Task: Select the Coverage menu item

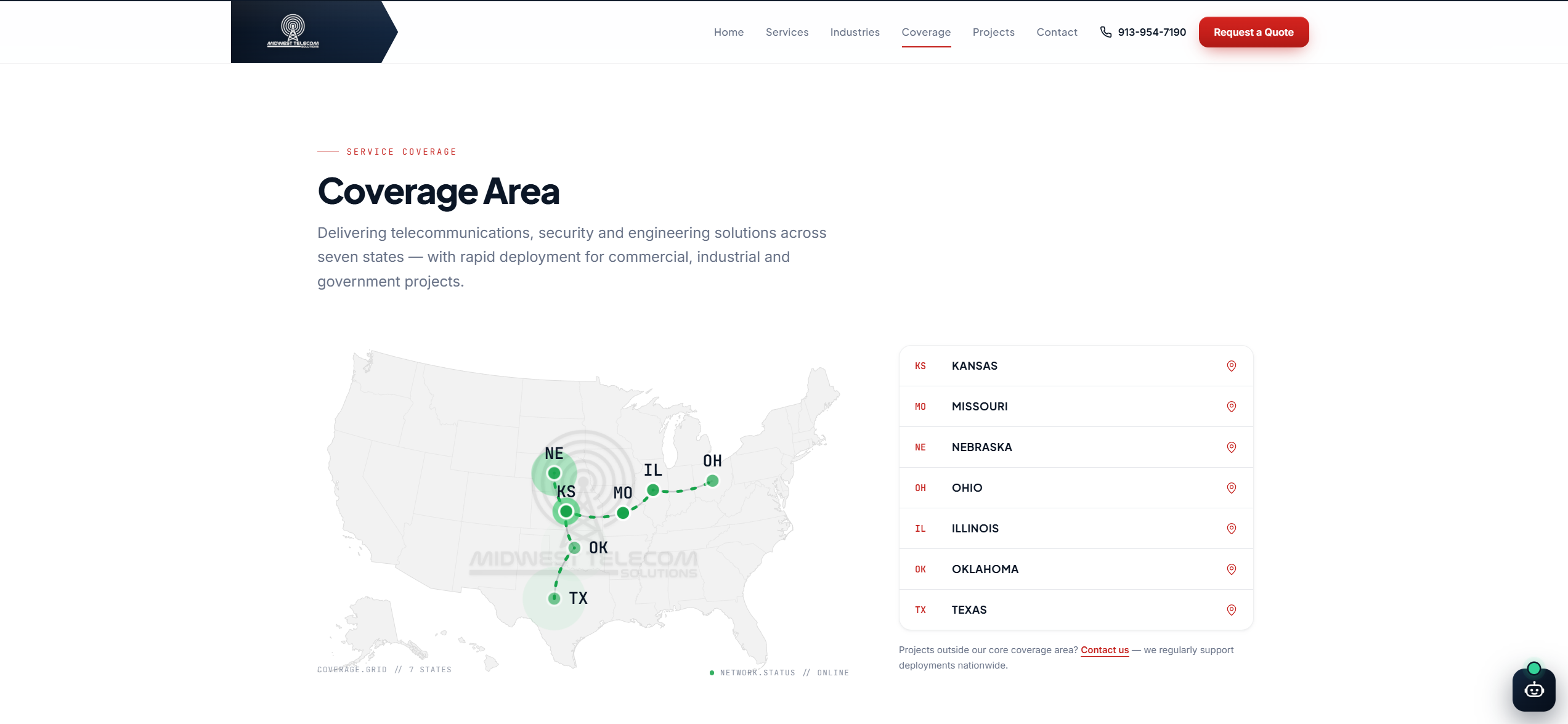Action: (926, 32)
